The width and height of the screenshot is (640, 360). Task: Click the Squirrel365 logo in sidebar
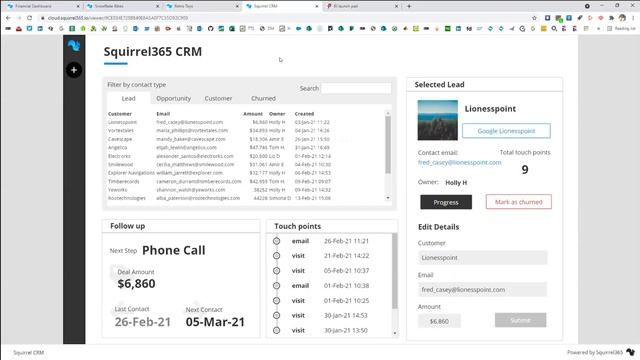[74, 45]
